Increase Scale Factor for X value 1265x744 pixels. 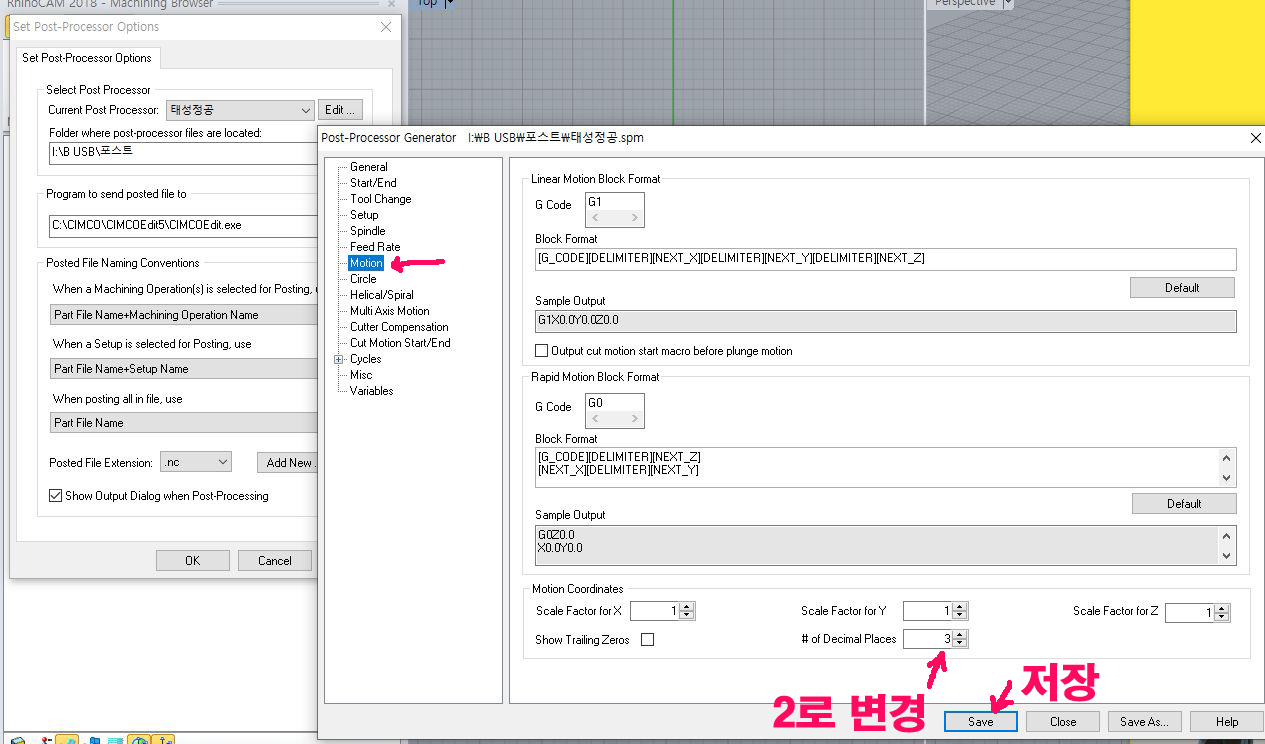[687, 607]
